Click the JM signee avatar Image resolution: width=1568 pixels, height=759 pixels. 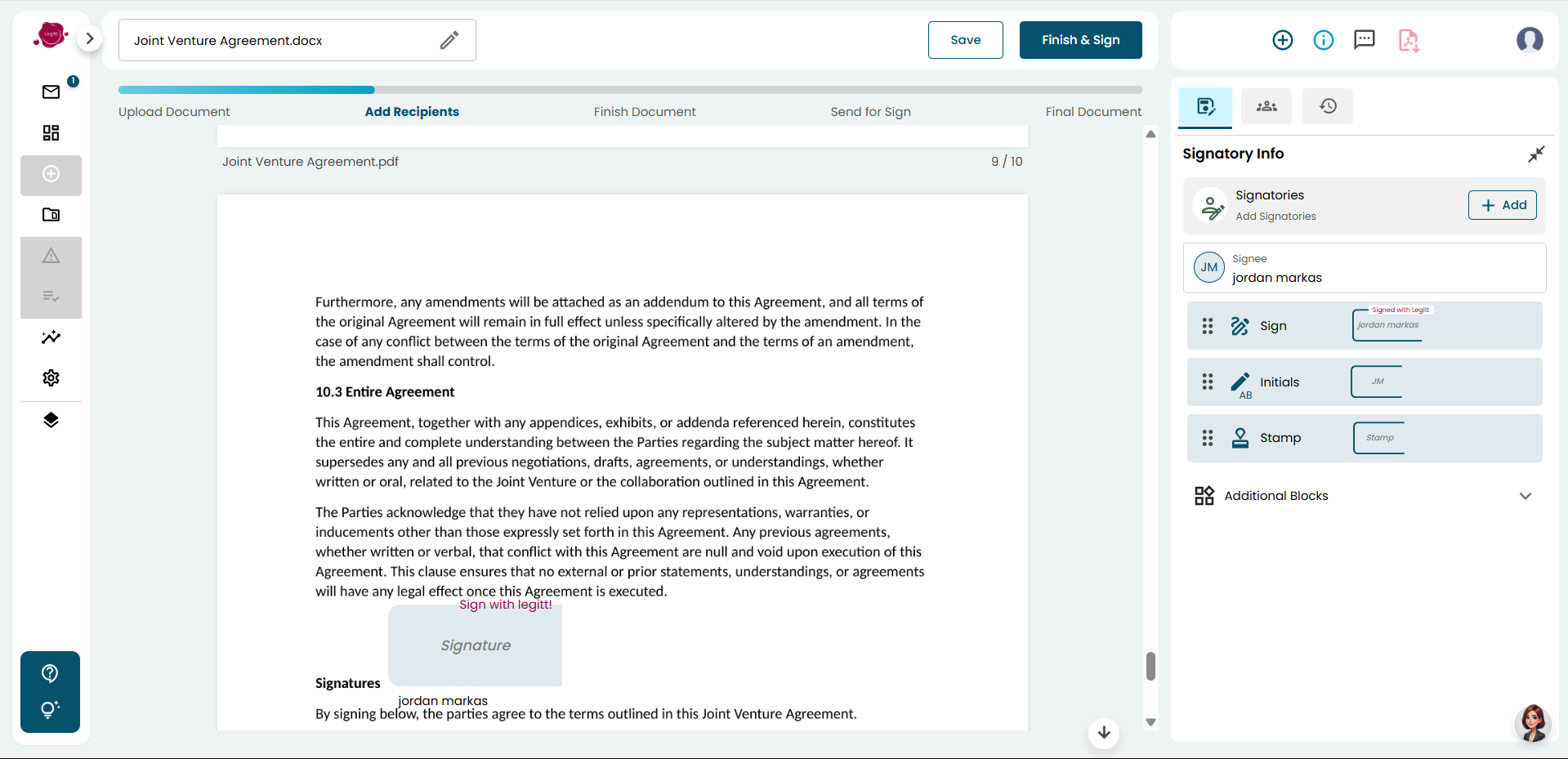tap(1209, 267)
